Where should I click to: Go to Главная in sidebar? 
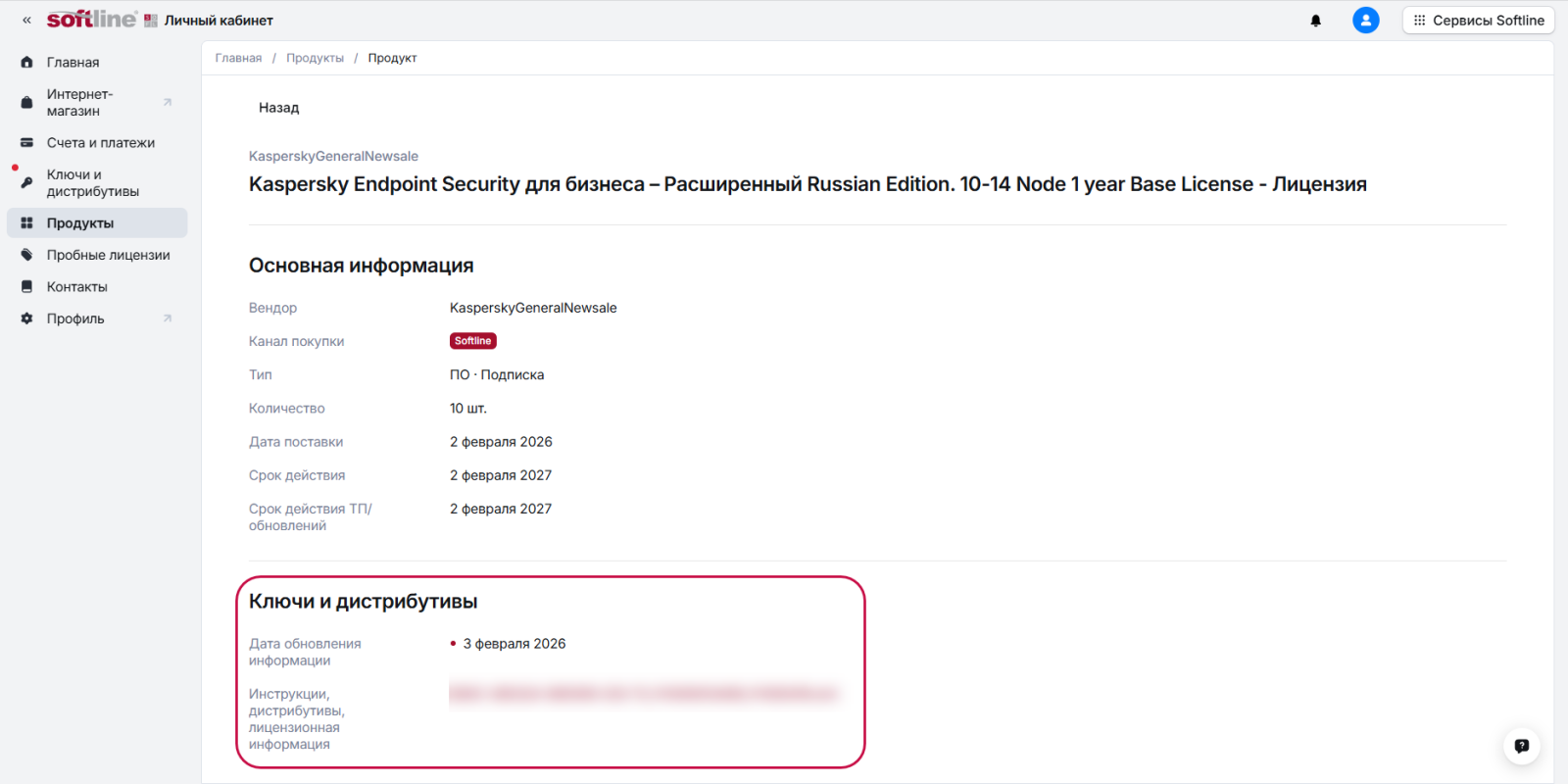pyautogui.click(x=73, y=63)
